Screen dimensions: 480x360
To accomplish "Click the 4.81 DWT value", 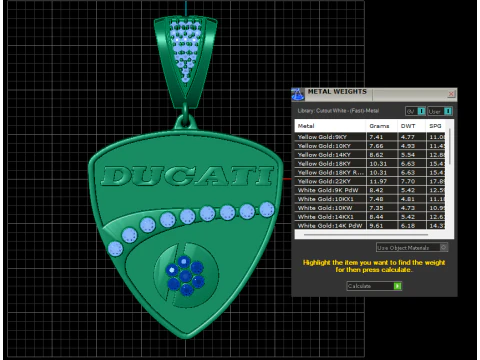I will (x=408, y=199).
